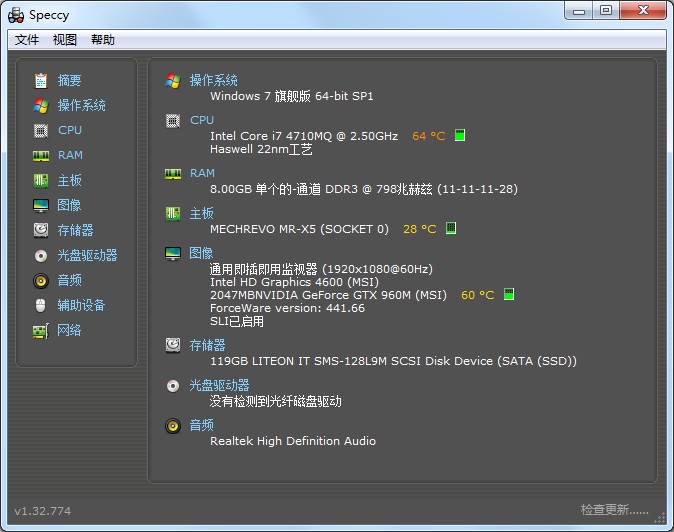Screen dimensions: 674x532
Task: Click the hard drive icon beside 存储器 heading
Action: pos(173,345)
